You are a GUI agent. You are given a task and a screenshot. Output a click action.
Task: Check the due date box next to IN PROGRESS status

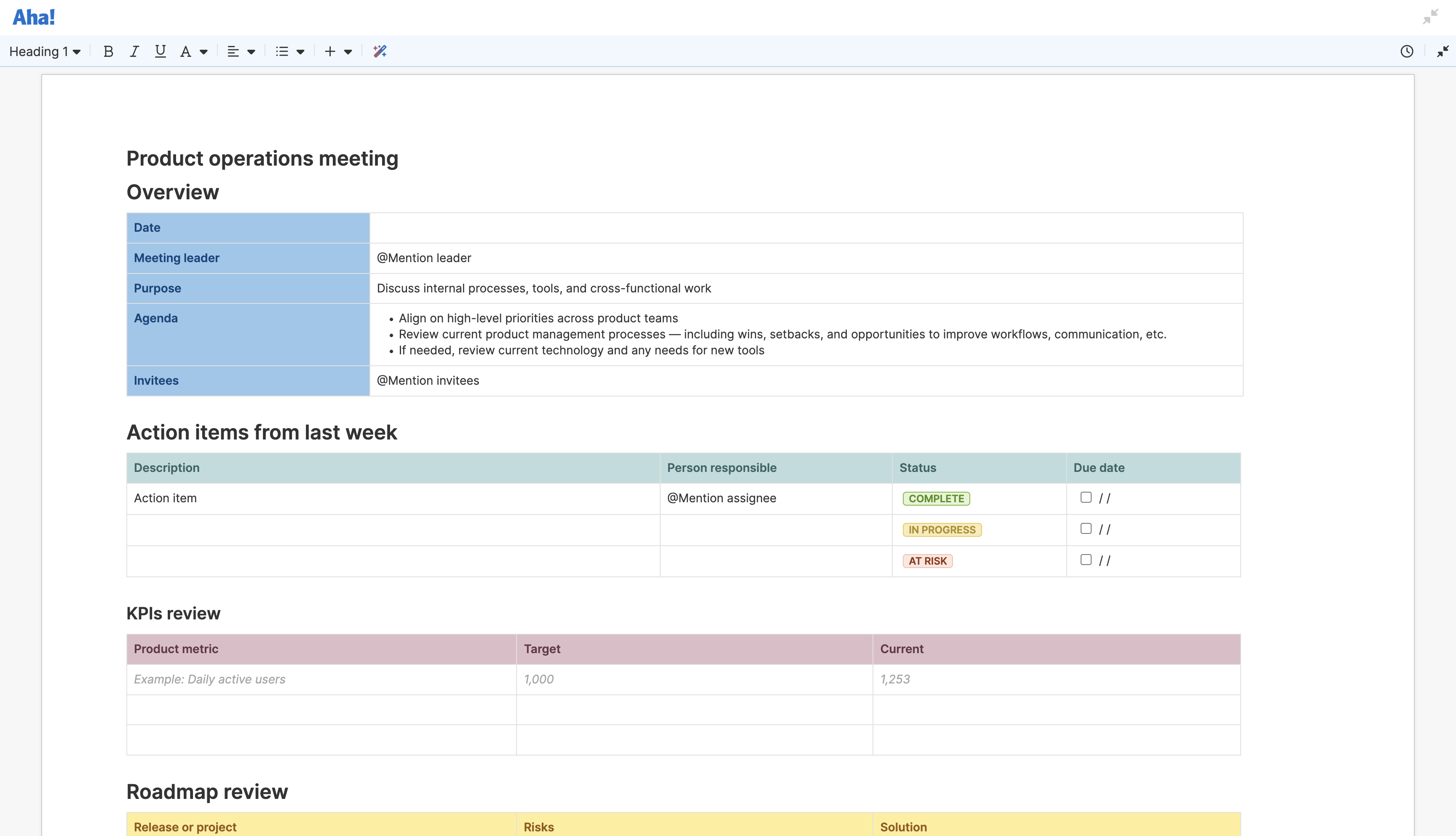coord(1086,528)
